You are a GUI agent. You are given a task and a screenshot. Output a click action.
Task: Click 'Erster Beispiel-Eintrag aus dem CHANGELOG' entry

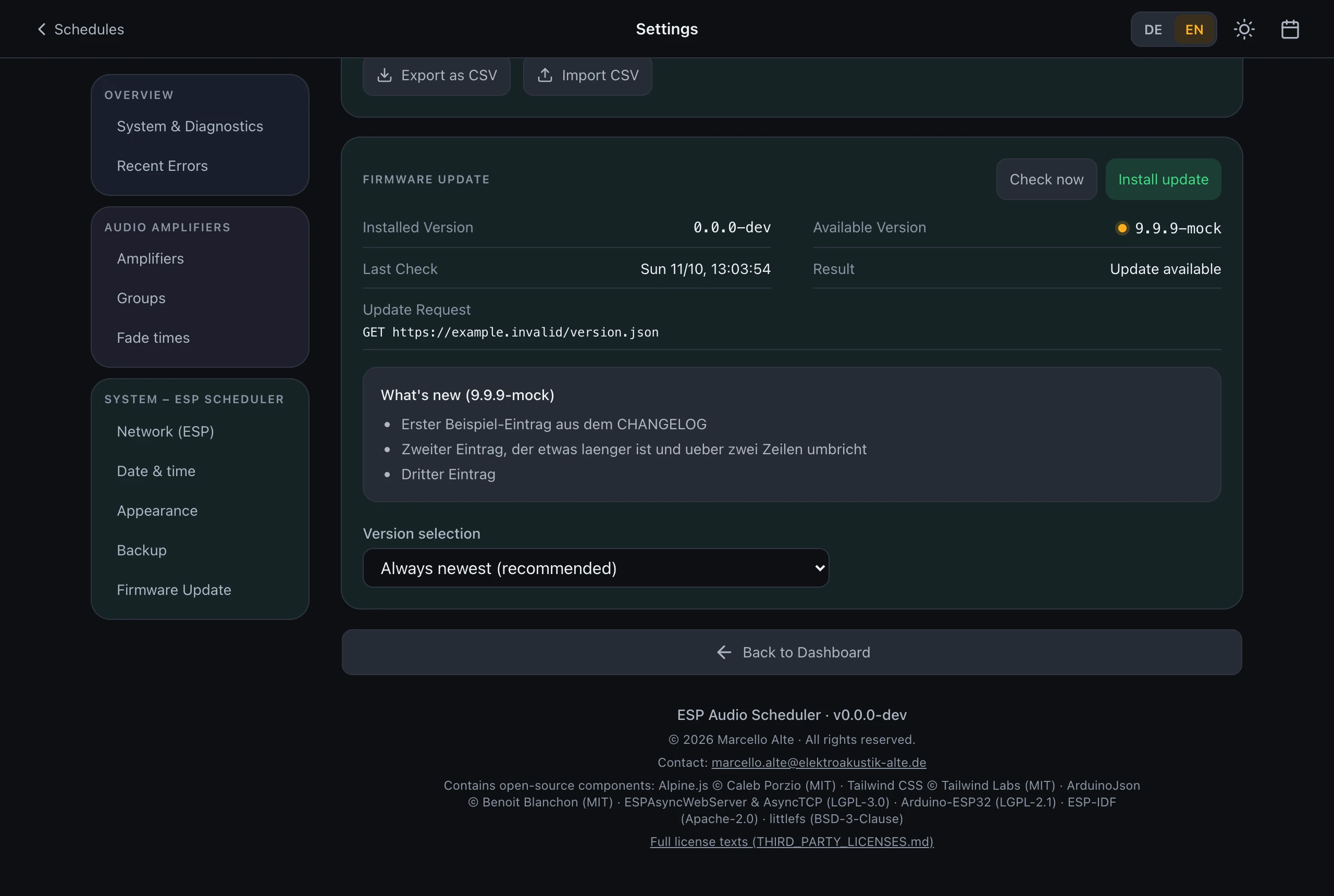tap(554, 424)
